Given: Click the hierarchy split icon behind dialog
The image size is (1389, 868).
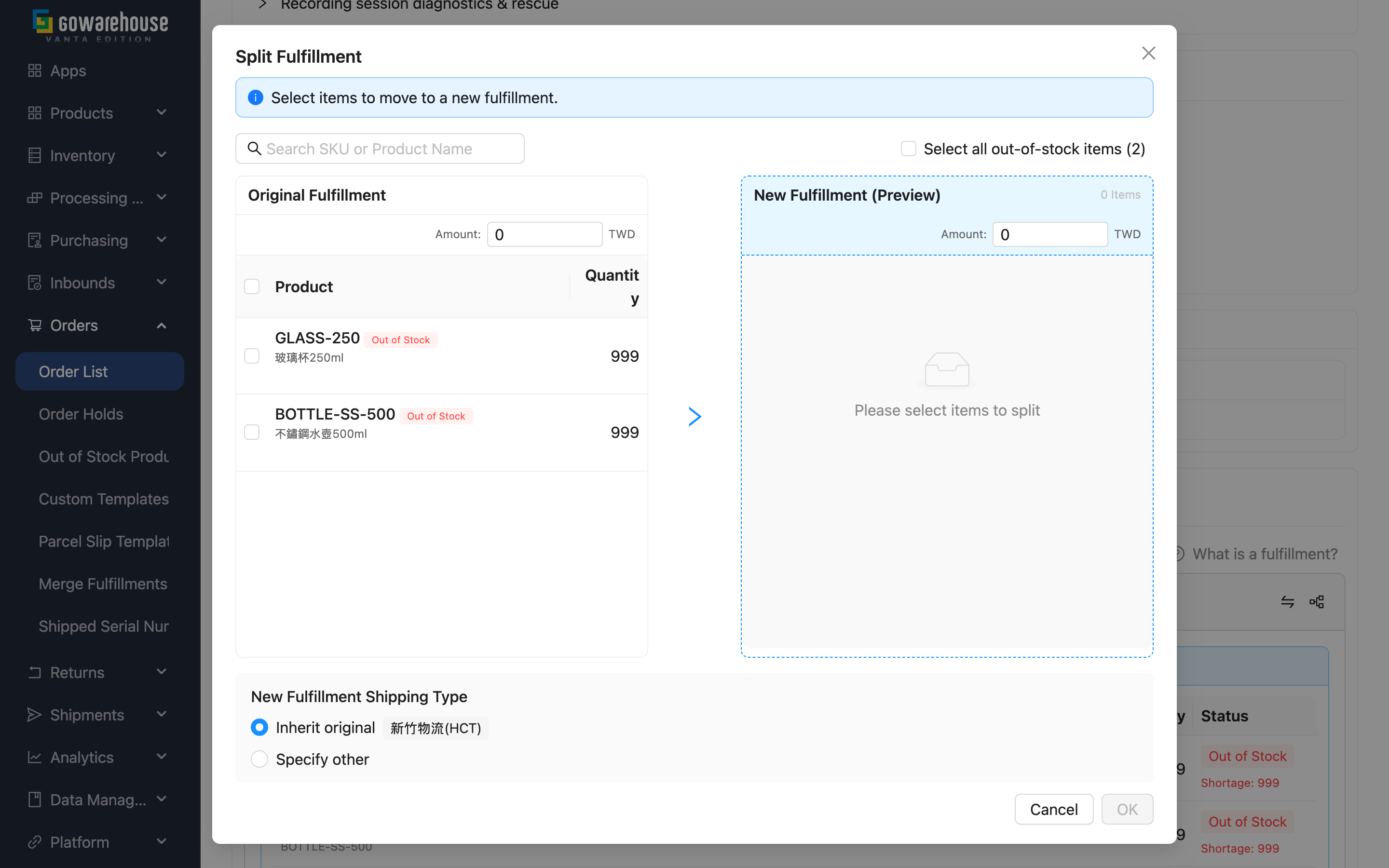Looking at the screenshot, I should (x=1317, y=602).
